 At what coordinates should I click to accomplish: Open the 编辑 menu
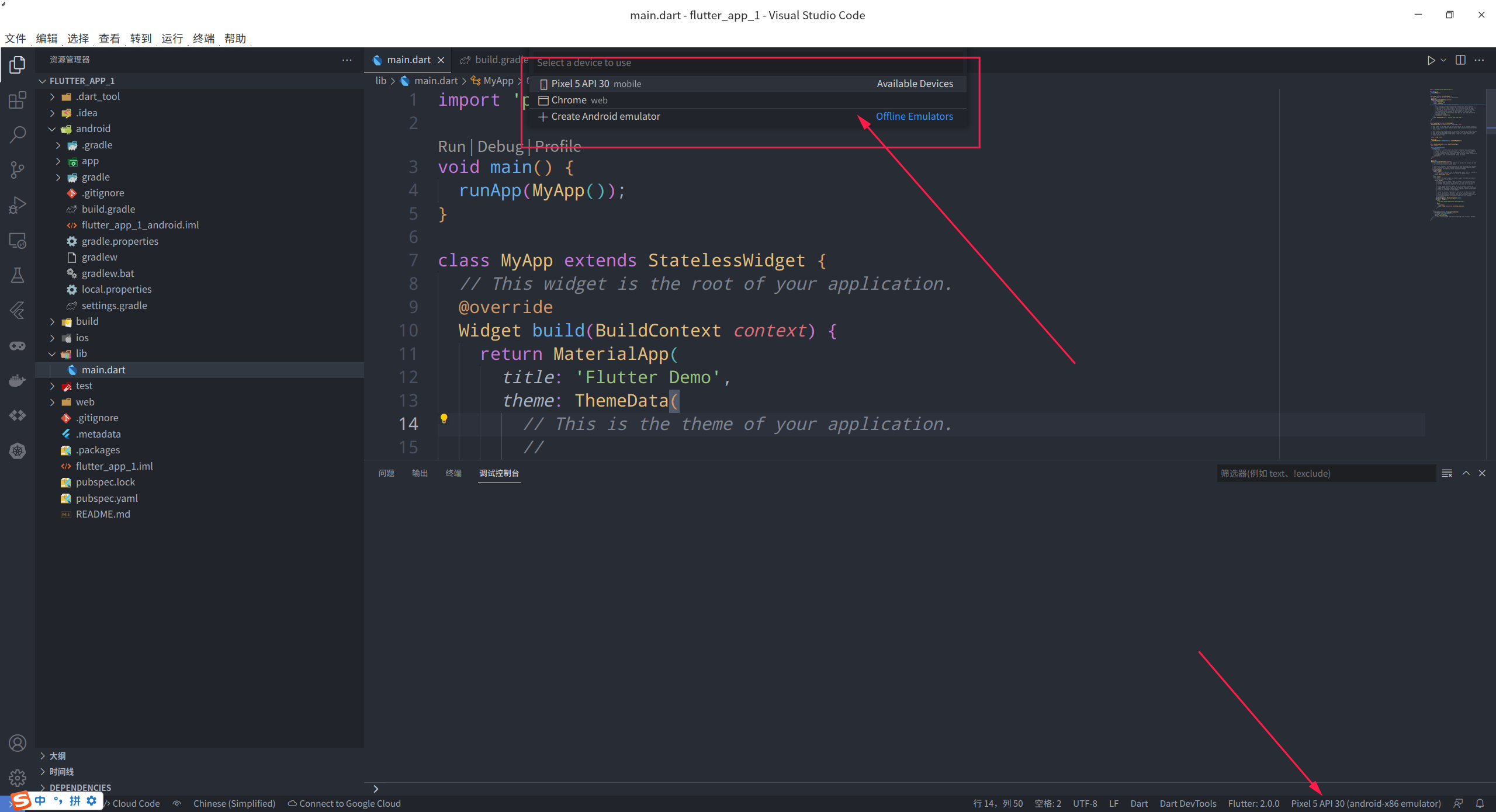click(x=47, y=39)
